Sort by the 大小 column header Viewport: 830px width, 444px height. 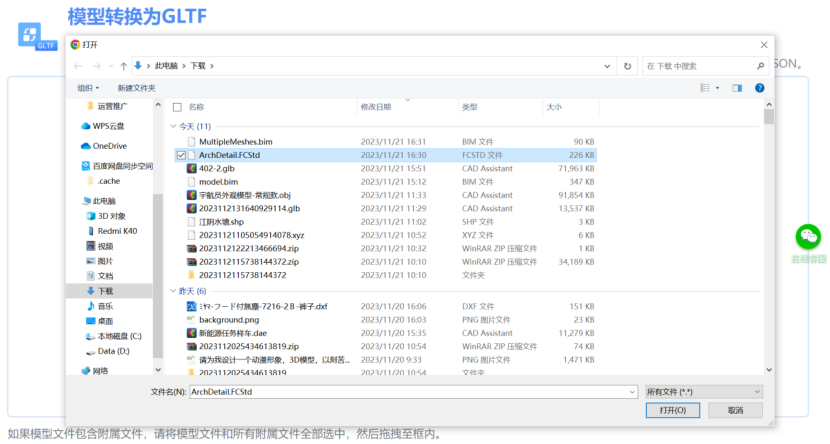click(554, 107)
